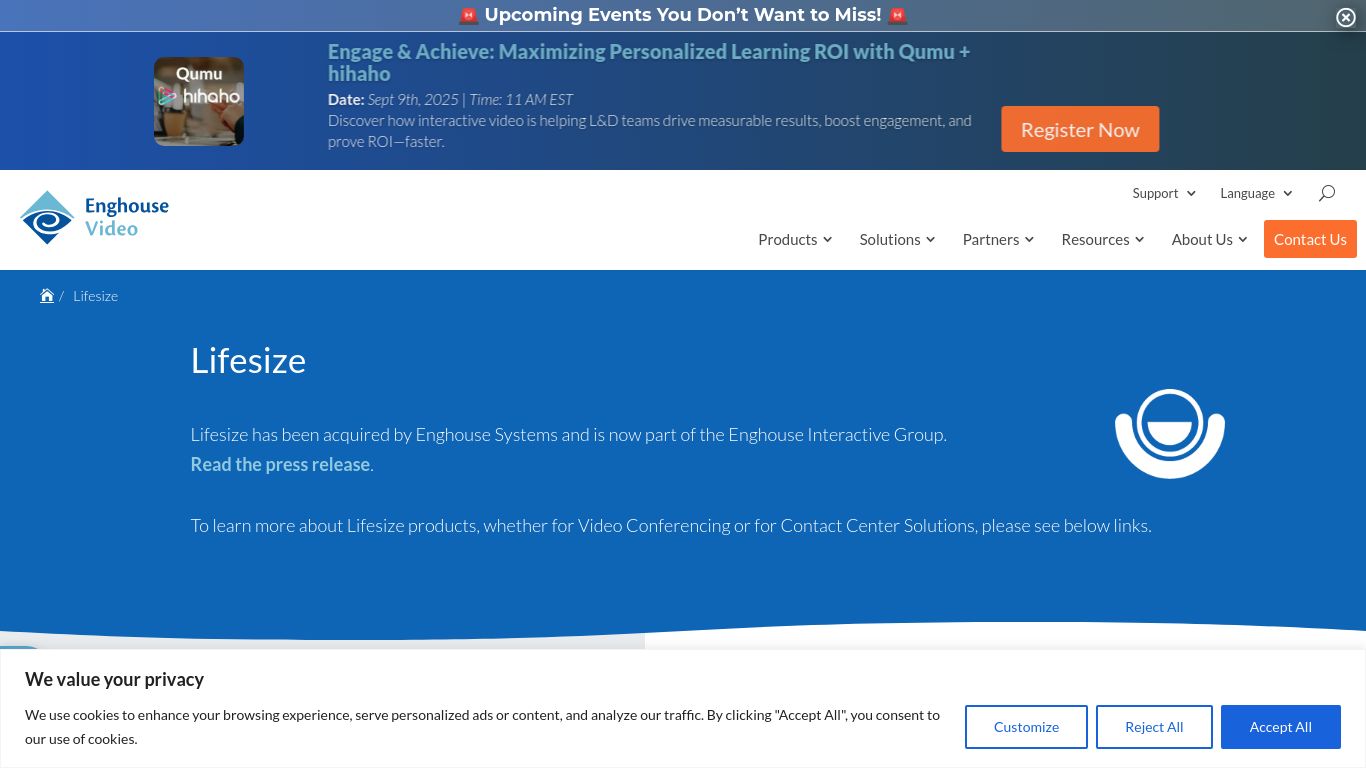The width and height of the screenshot is (1366, 768).
Task: Expand the Support dropdown
Action: 1164,193
